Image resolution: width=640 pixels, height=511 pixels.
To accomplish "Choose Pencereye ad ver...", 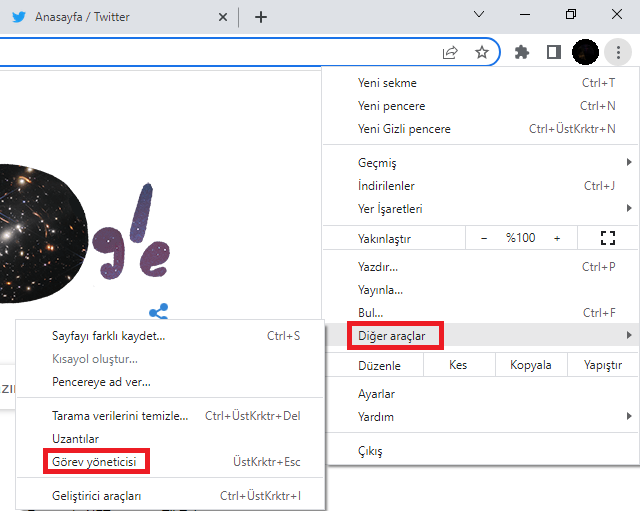I will [170, 382].
